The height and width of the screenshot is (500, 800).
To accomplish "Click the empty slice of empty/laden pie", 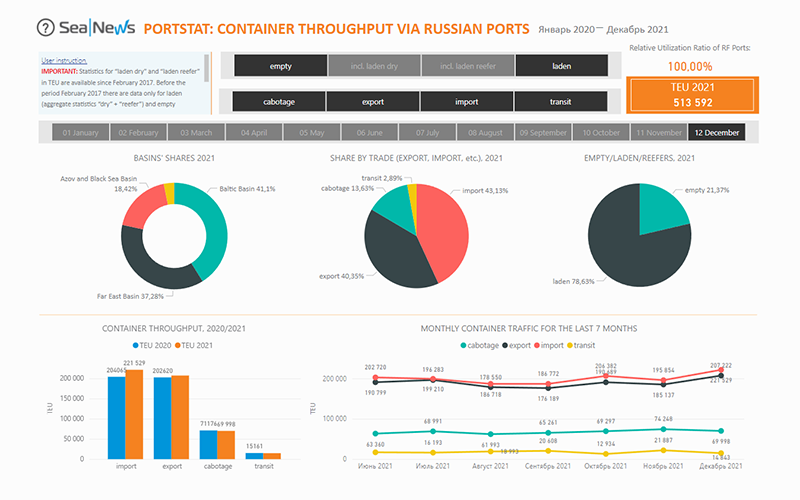I will pos(661,209).
